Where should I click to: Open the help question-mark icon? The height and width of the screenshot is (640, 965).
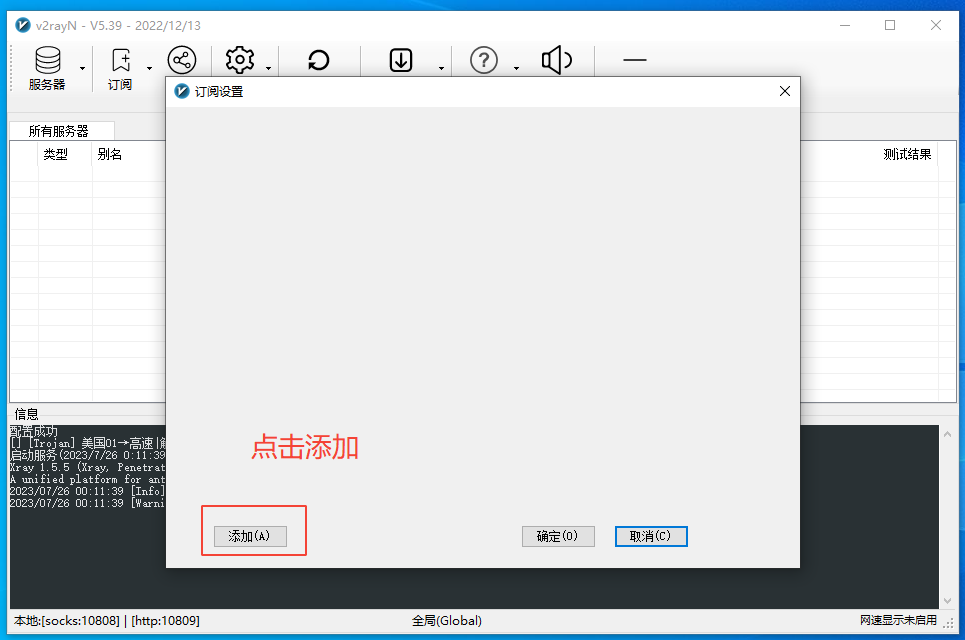[483, 60]
